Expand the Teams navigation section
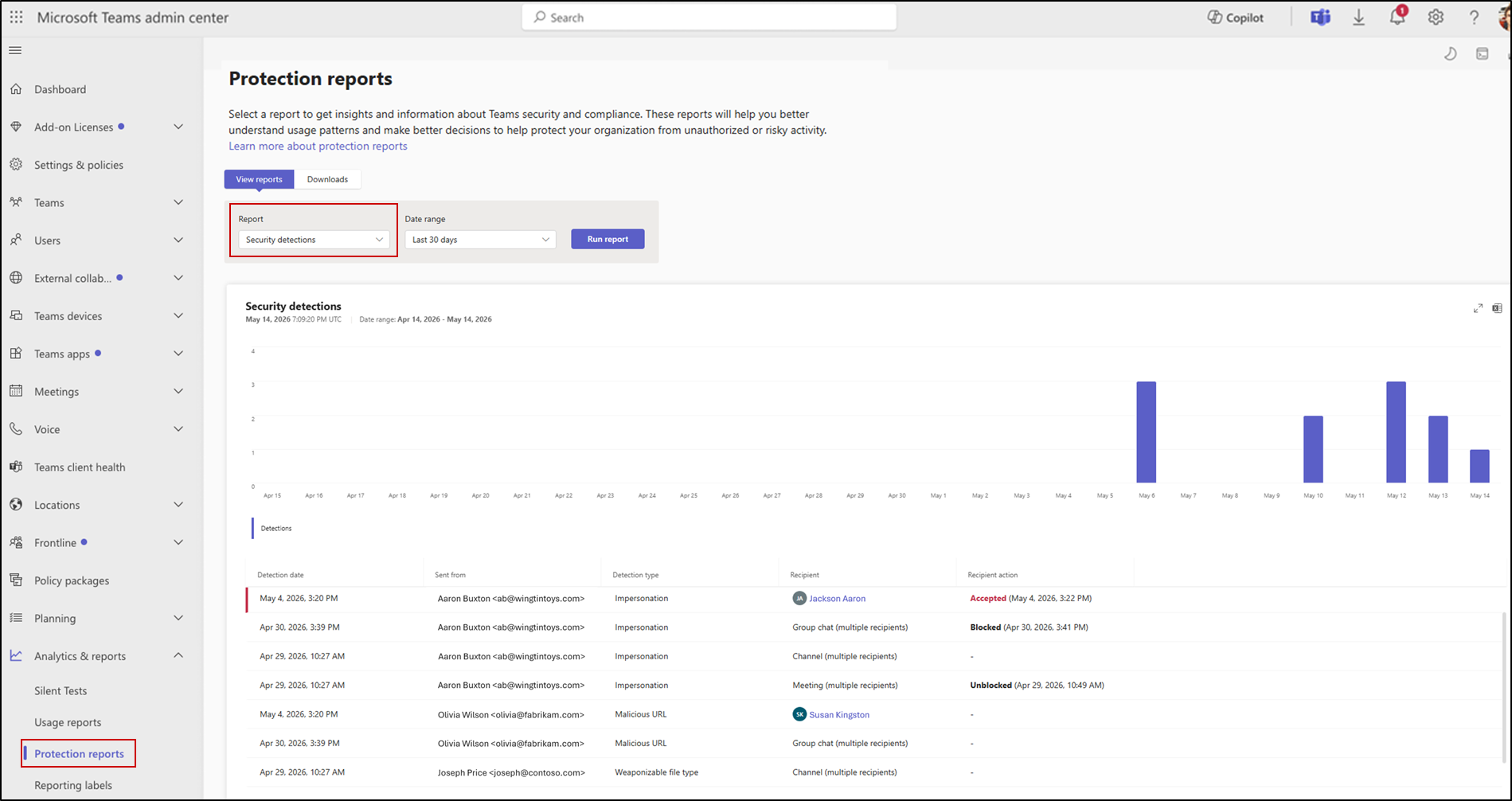Screen dimensions: 1512x801 point(178,202)
